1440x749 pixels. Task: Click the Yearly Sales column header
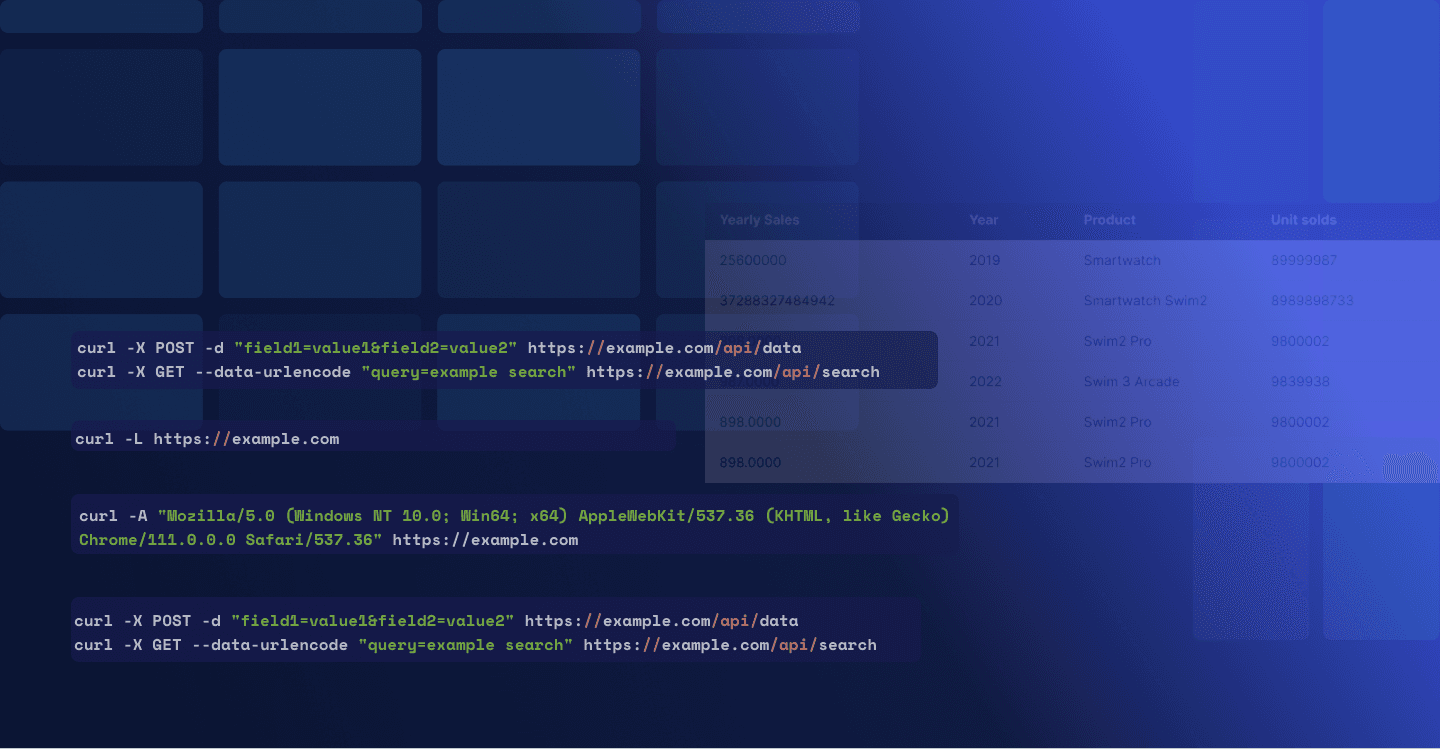(x=759, y=220)
